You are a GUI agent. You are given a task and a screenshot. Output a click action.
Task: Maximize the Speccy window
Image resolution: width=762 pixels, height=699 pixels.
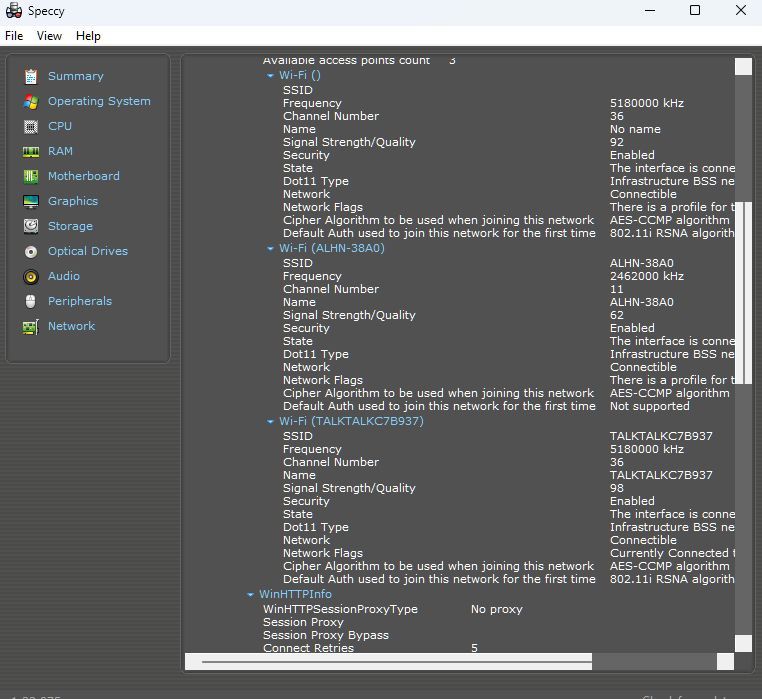tap(695, 10)
